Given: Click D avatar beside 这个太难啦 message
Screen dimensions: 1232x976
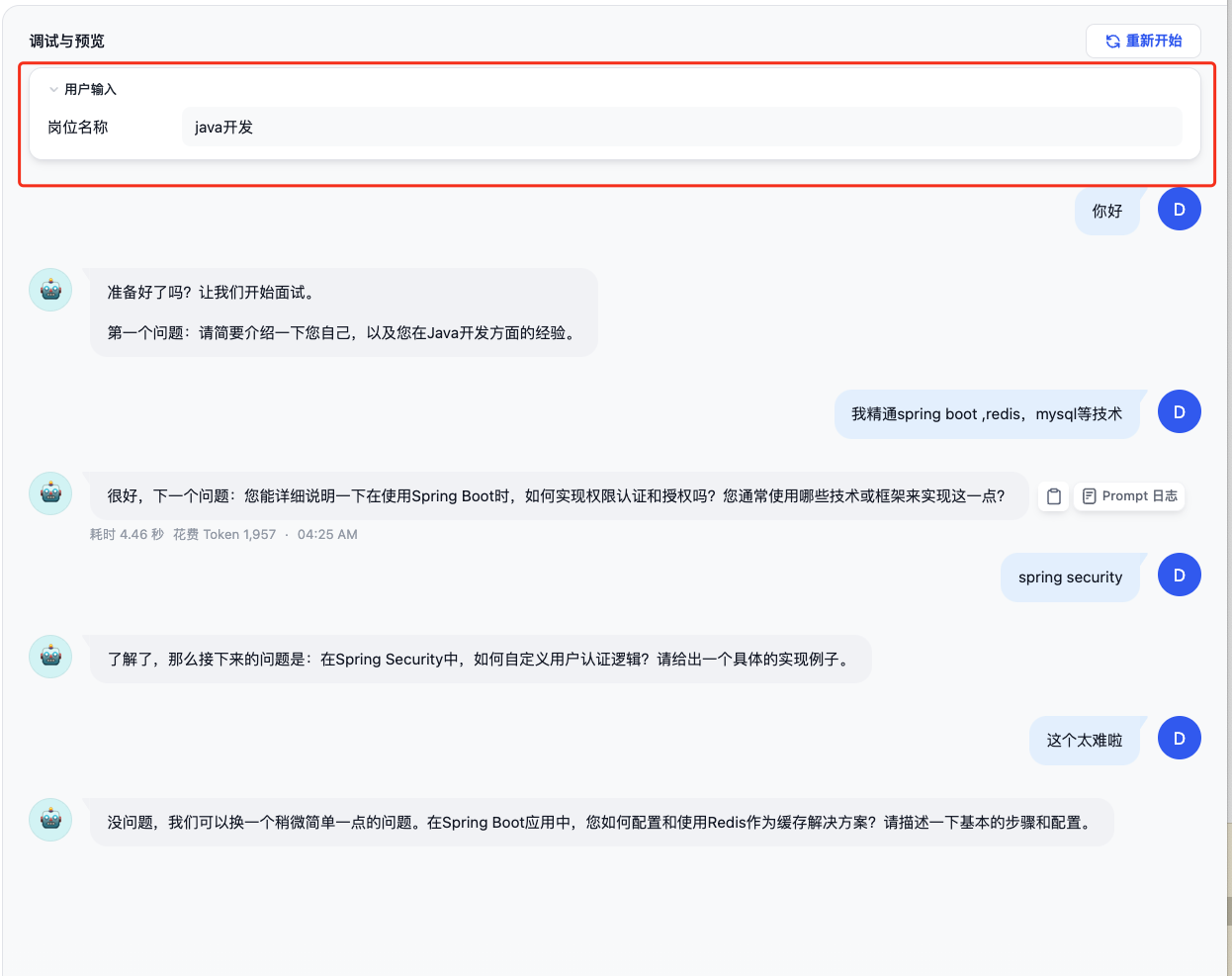Looking at the screenshot, I should coord(1179,739).
